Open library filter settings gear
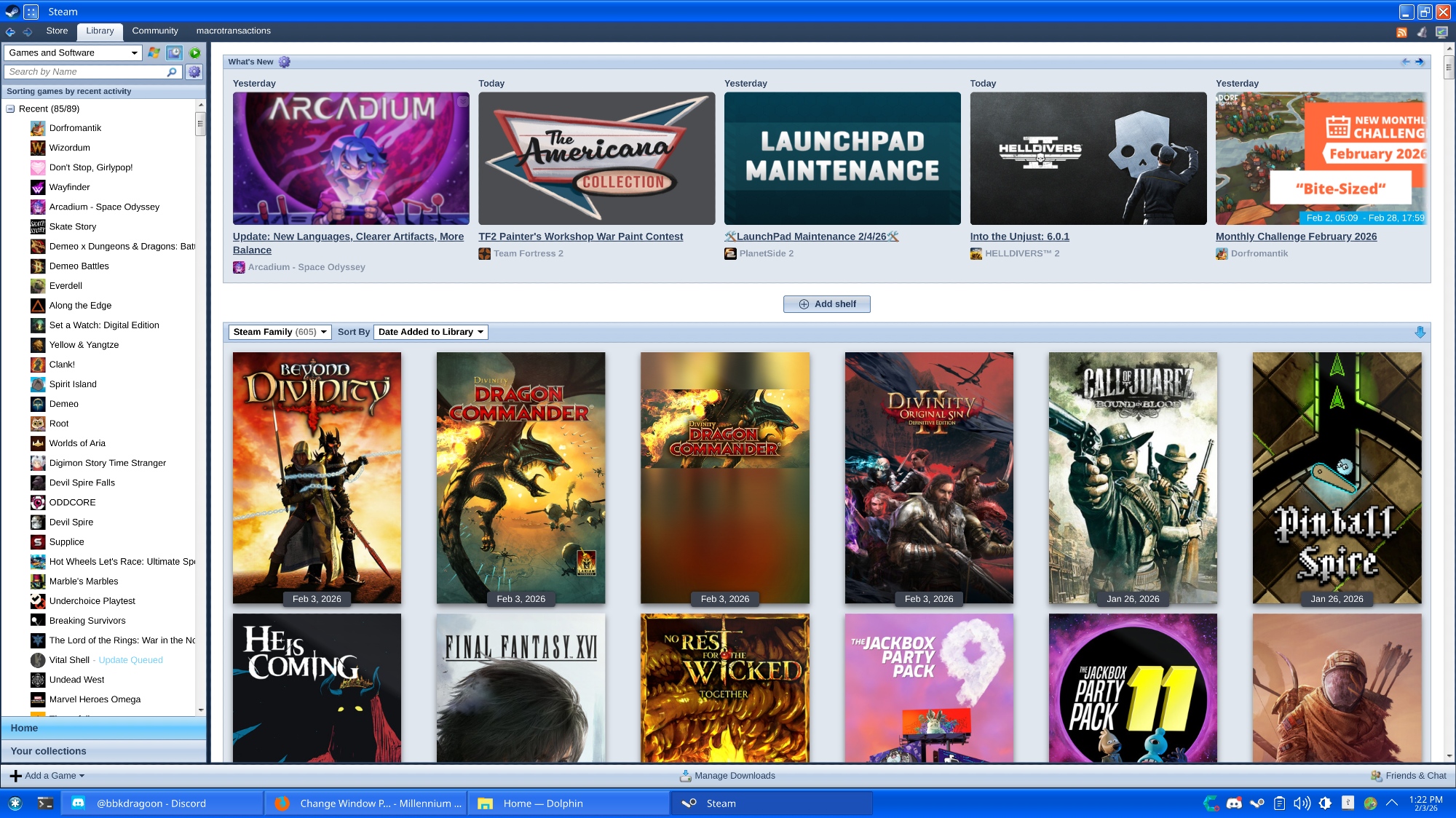The image size is (1456, 818). coord(194,71)
